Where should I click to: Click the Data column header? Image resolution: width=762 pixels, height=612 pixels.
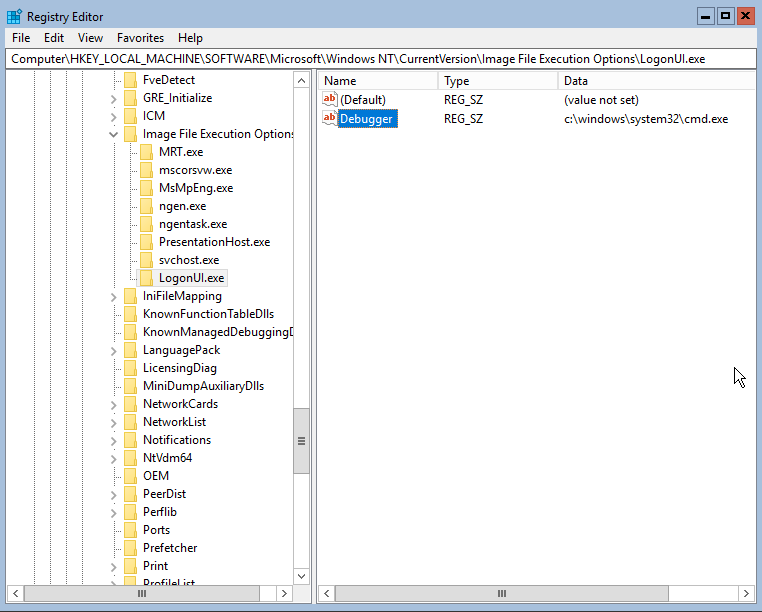point(657,81)
